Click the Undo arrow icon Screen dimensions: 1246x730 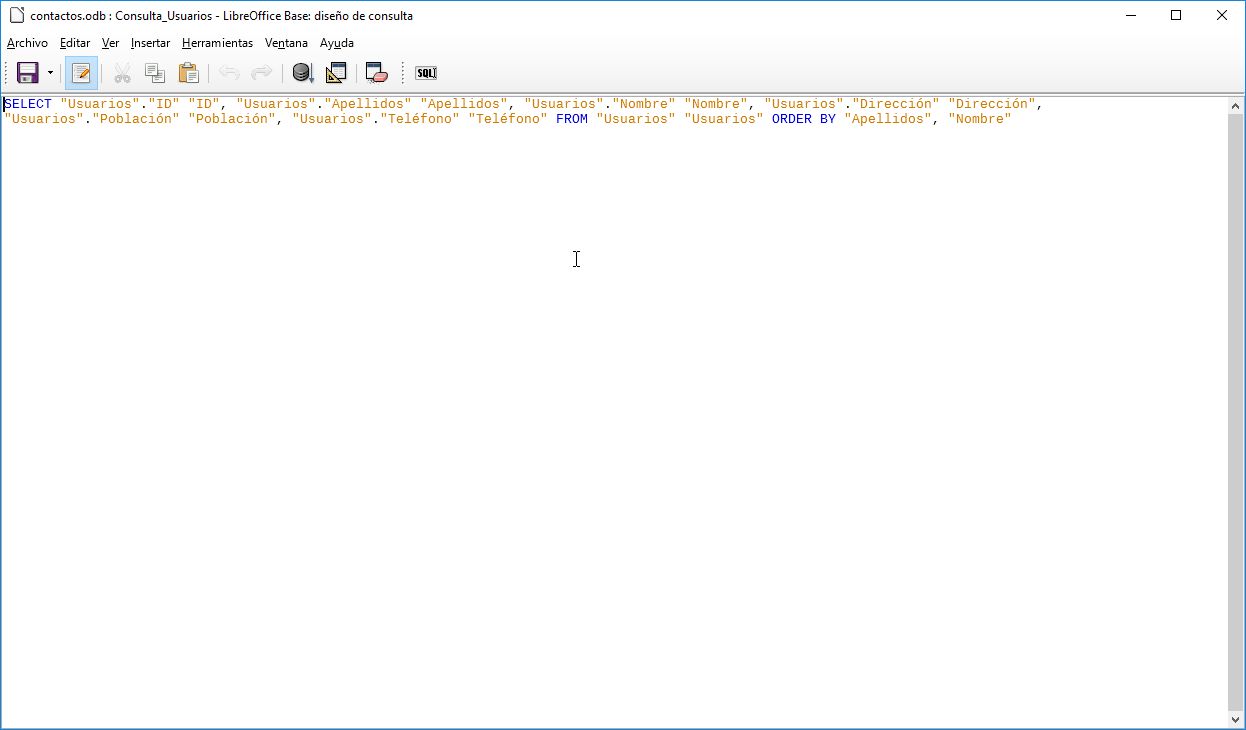229,73
